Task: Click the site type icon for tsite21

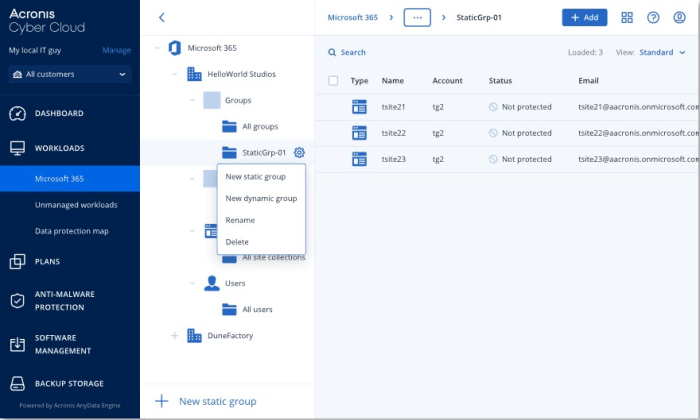Action: [x=359, y=107]
